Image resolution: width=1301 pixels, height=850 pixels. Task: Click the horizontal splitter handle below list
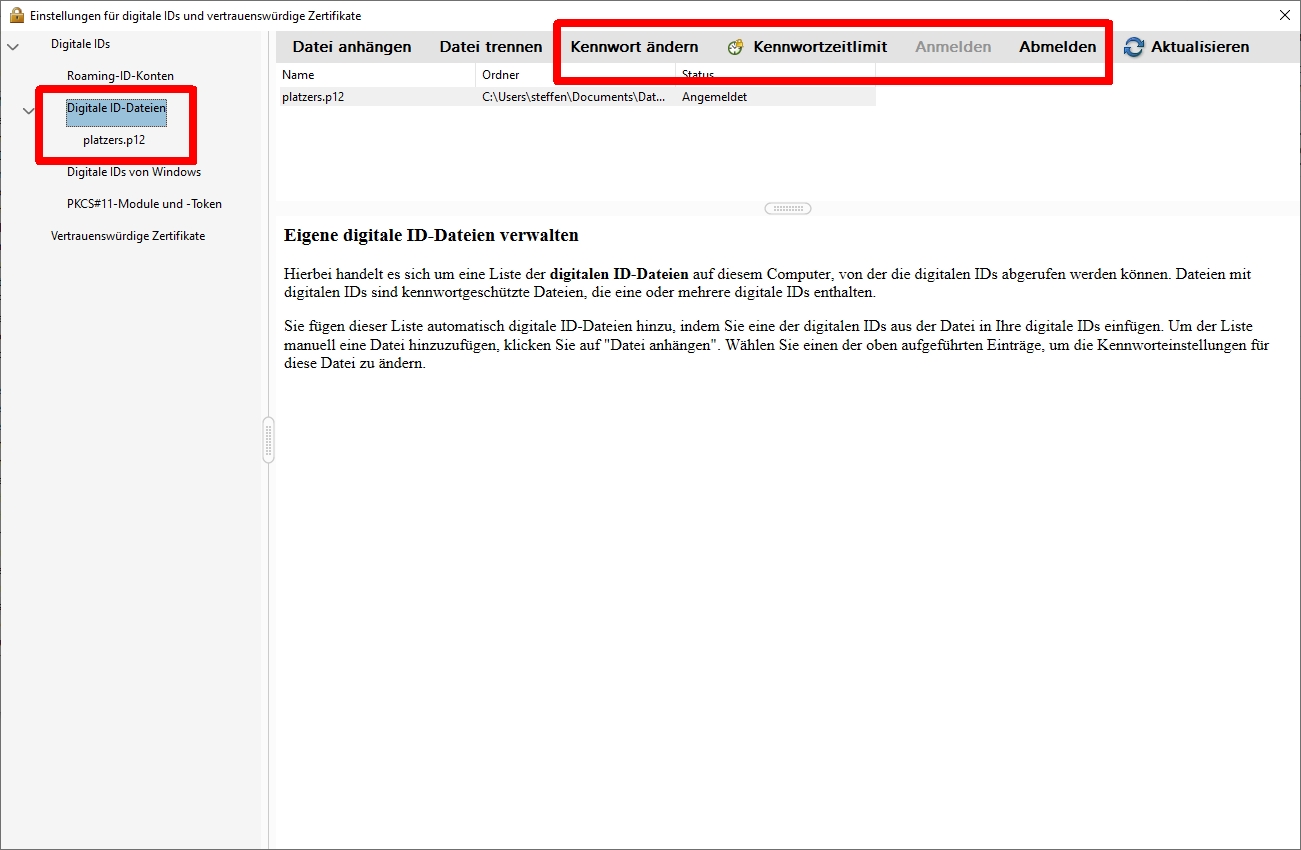(788, 209)
